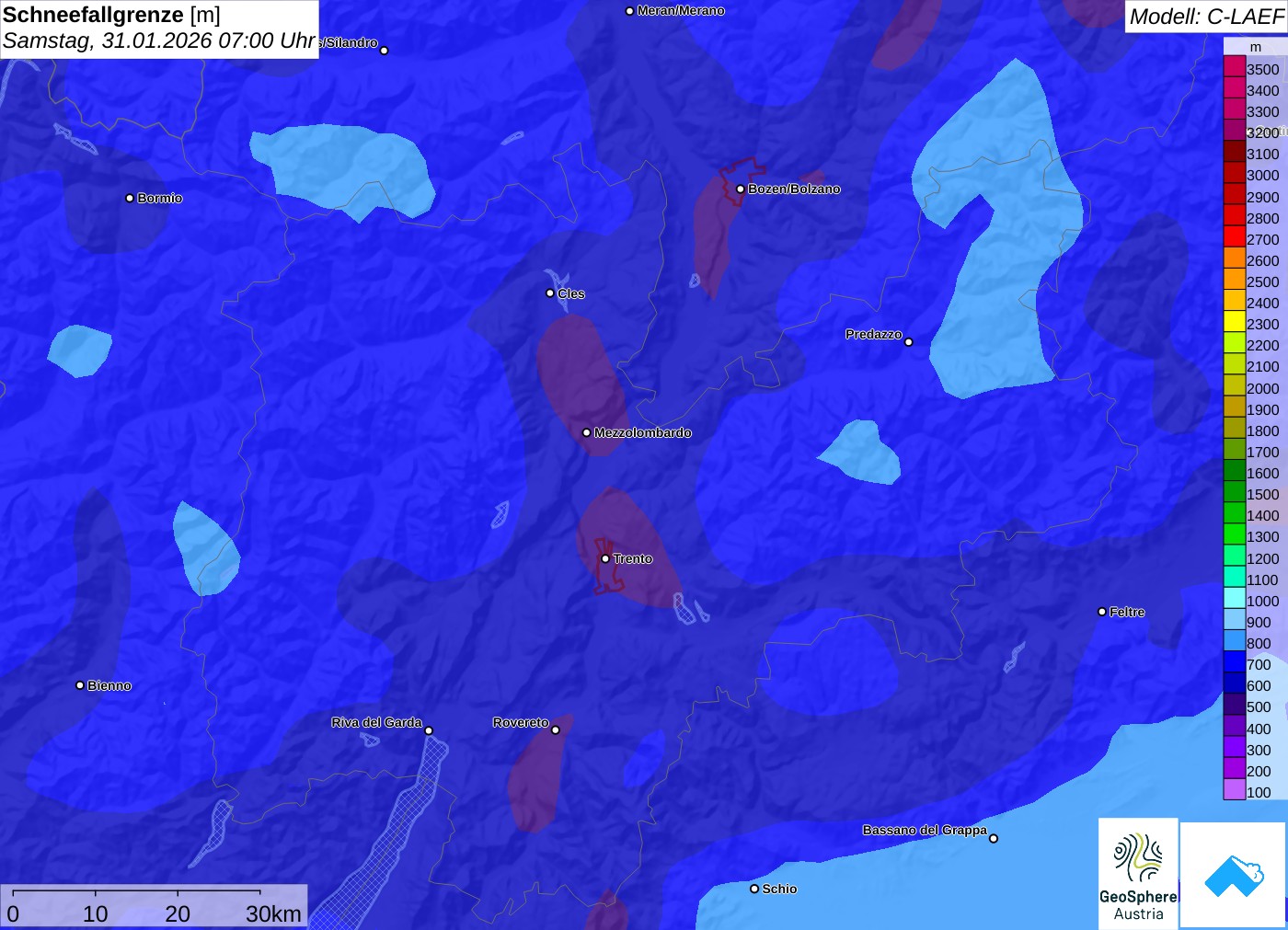The image size is (1288, 930).
Task: Pick the 1600 dark green legend swatch
Action: [1235, 471]
